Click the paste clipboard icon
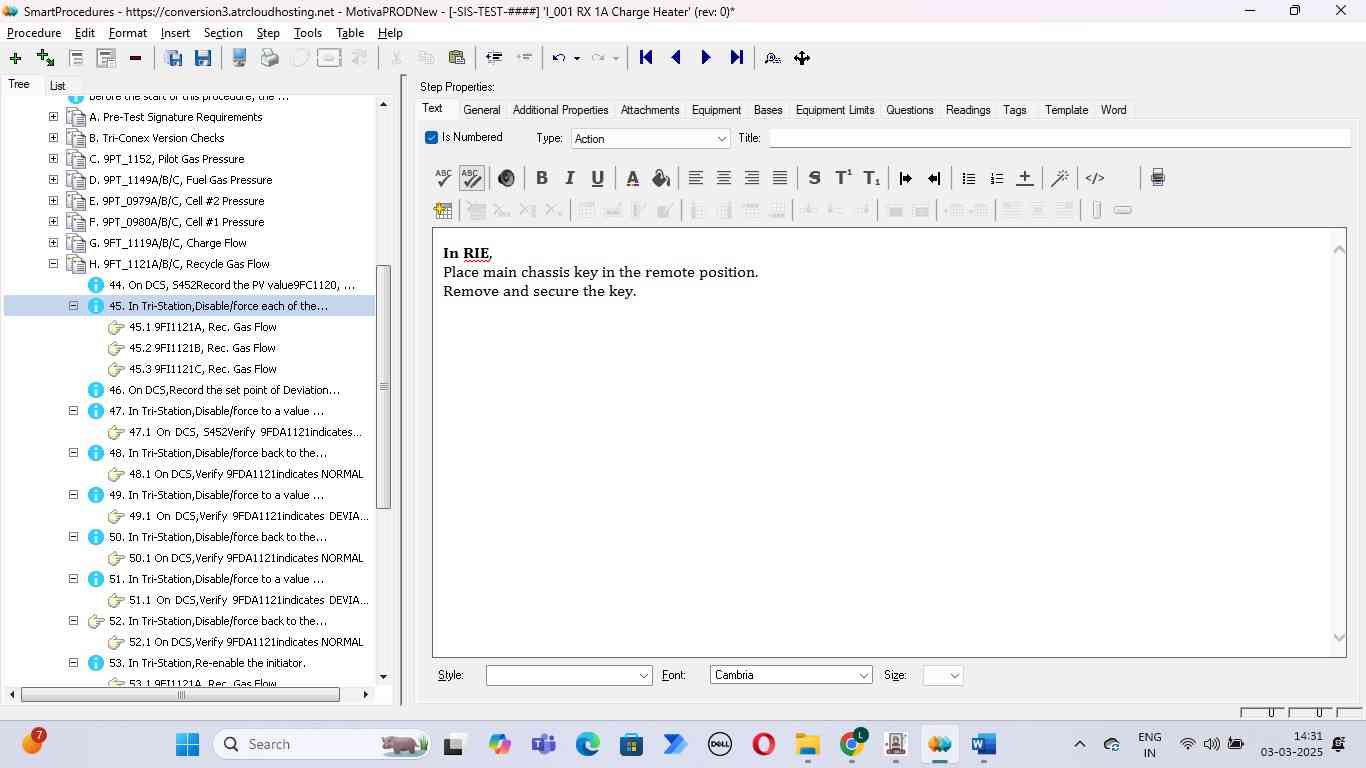Viewport: 1366px width, 768px height. pyautogui.click(x=456, y=58)
